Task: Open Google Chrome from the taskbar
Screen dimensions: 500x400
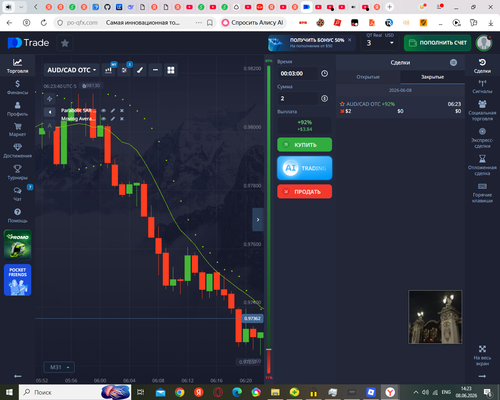Action: coord(180,392)
